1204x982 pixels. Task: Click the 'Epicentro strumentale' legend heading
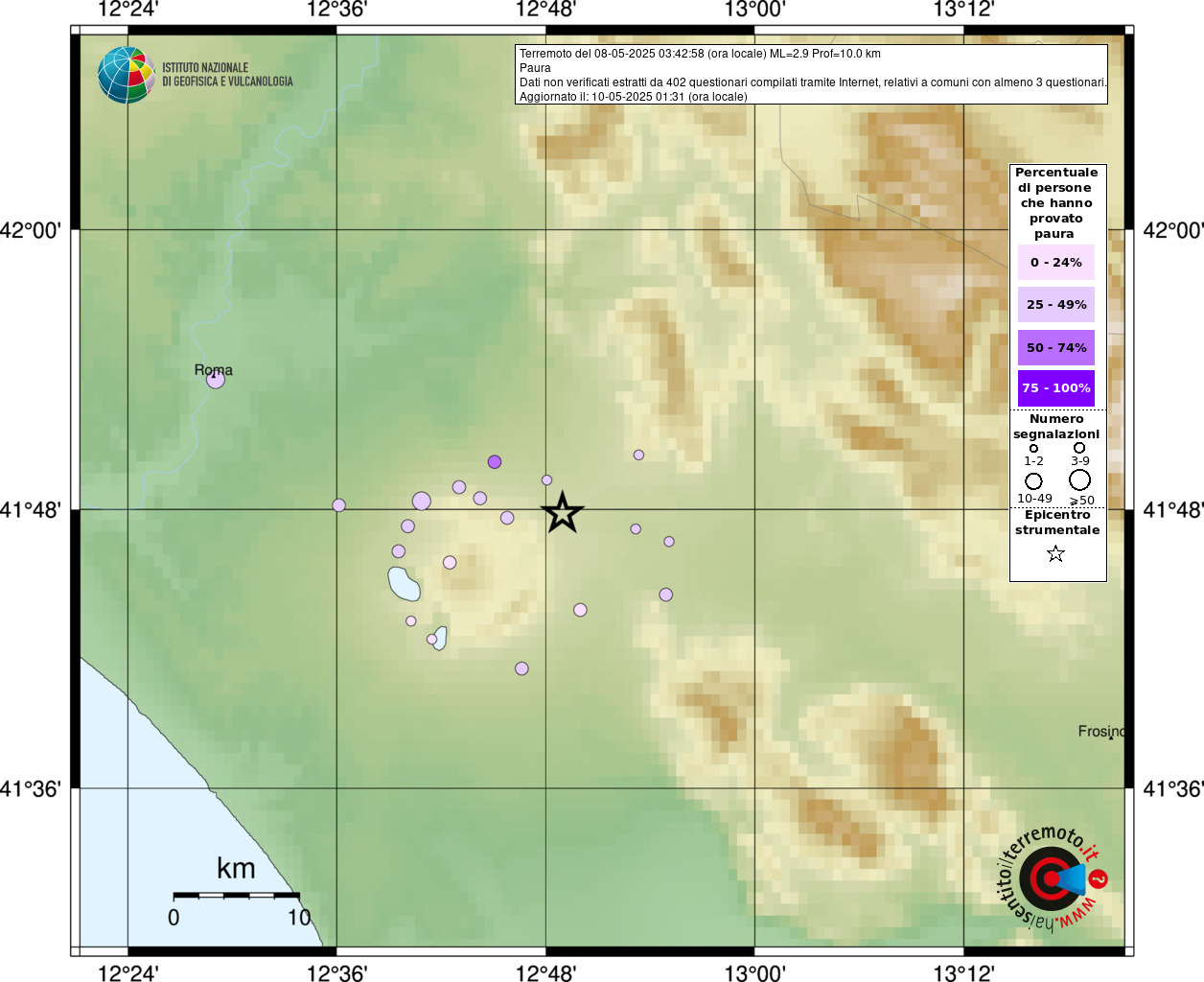(x=1057, y=523)
